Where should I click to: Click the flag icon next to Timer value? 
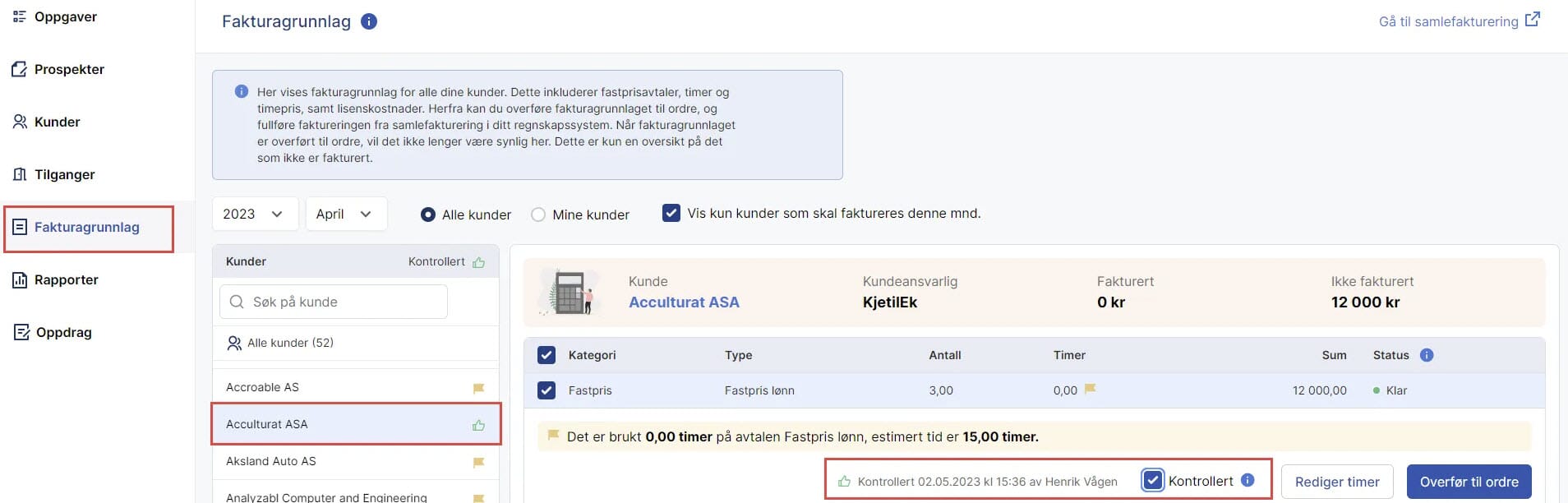[x=1090, y=390]
